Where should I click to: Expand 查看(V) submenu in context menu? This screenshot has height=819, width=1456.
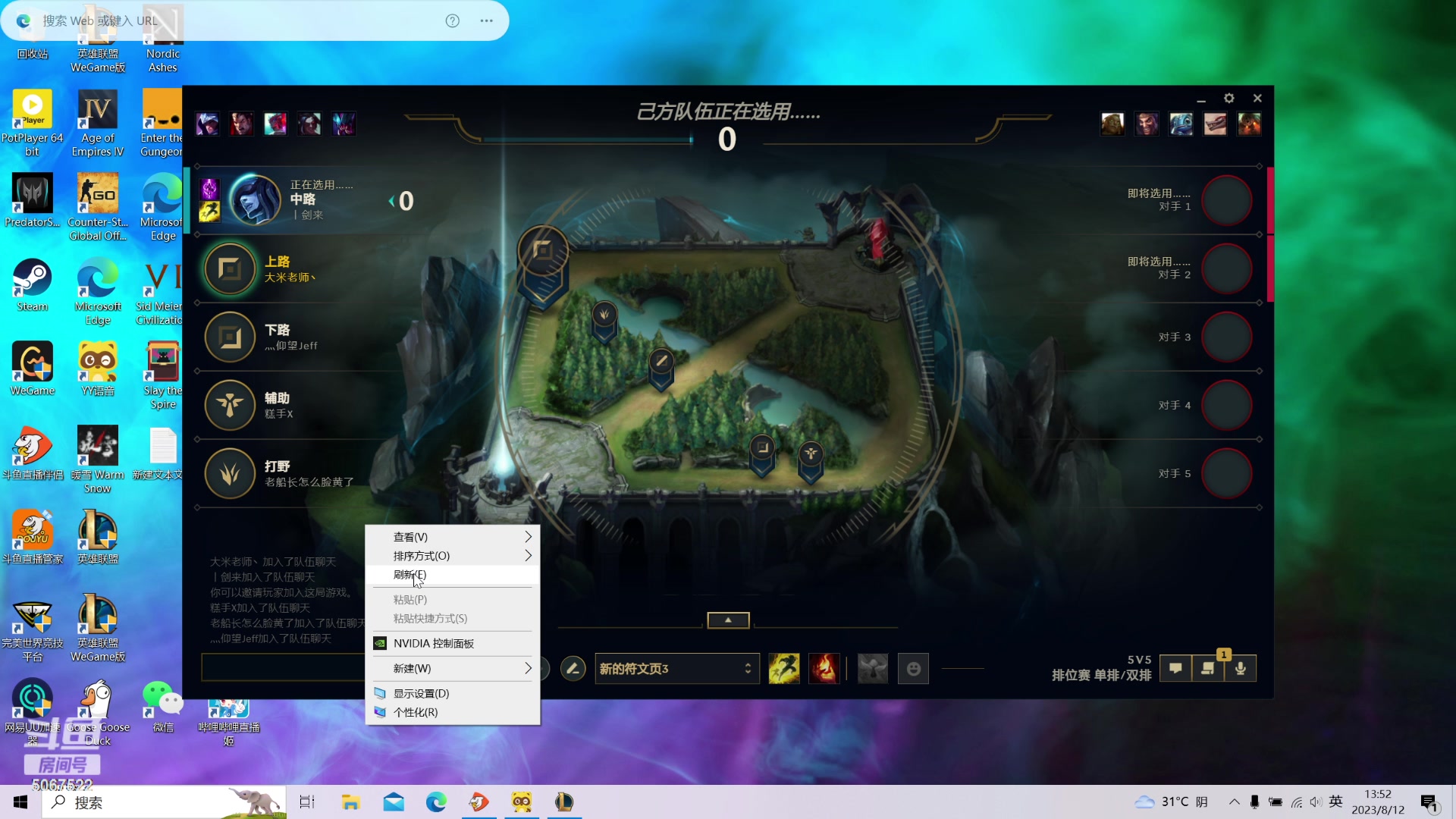(453, 537)
